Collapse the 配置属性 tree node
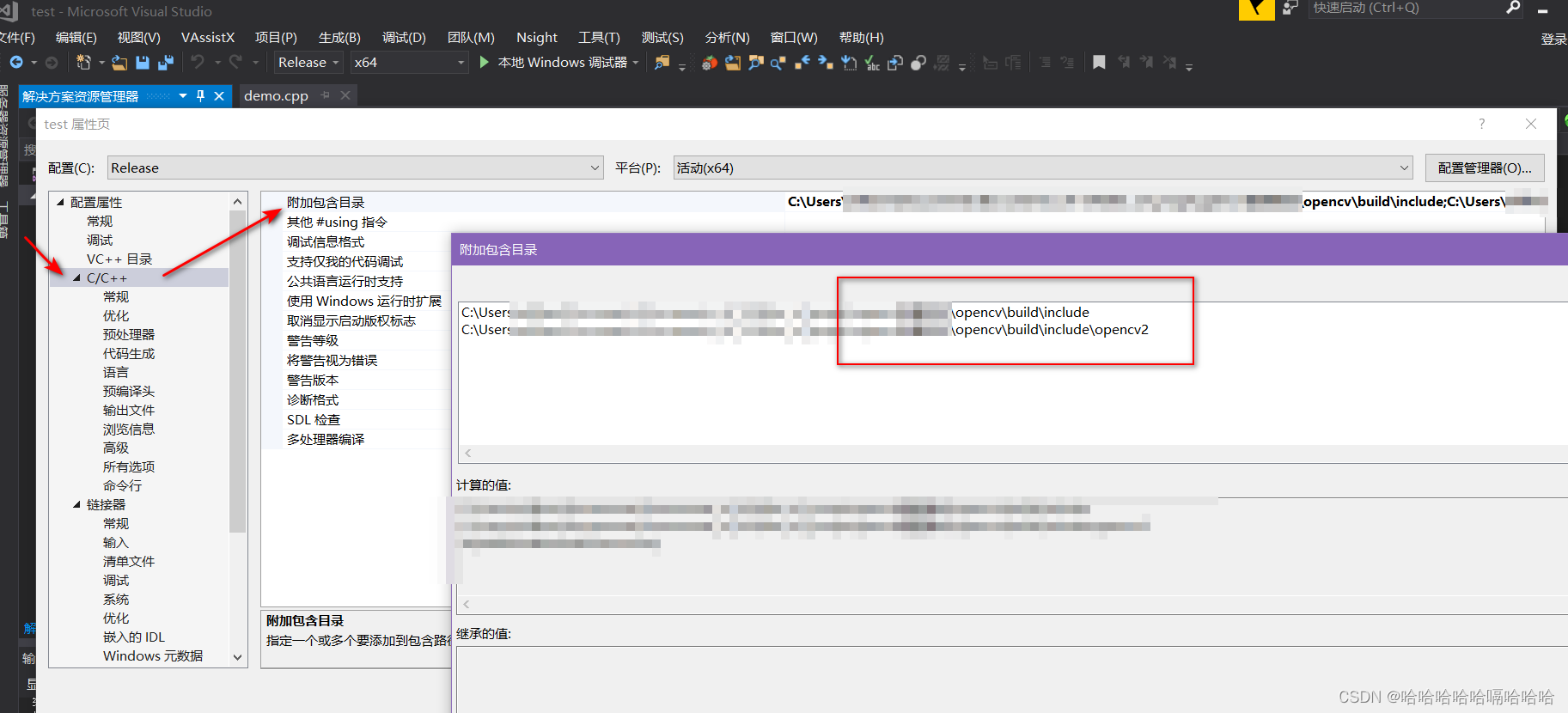 (60, 202)
